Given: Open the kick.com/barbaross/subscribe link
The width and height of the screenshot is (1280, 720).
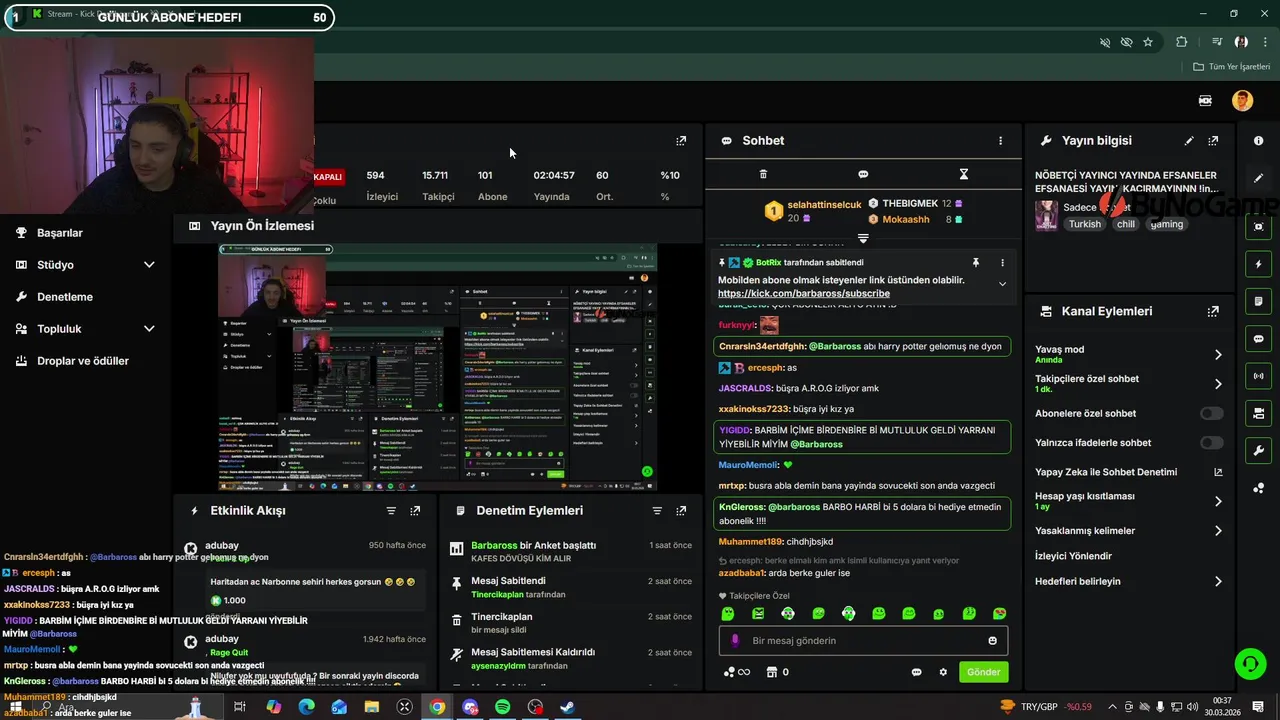Looking at the screenshot, I should (x=803, y=294).
